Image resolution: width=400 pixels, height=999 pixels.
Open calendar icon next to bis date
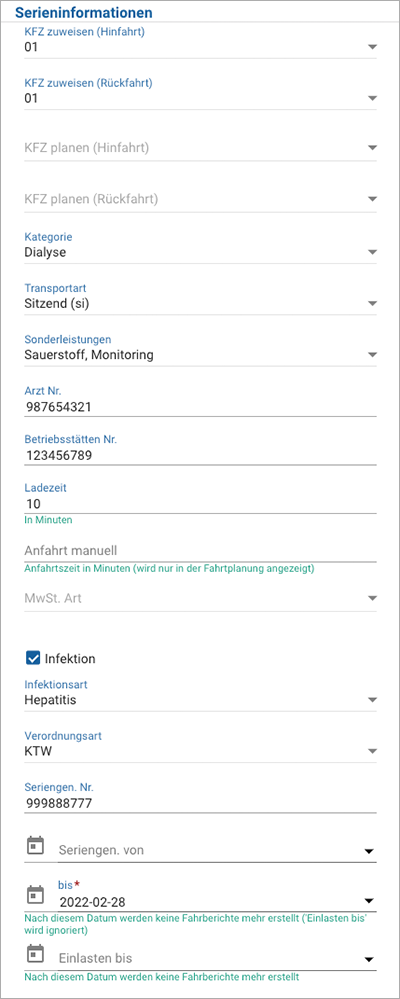point(36,894)
